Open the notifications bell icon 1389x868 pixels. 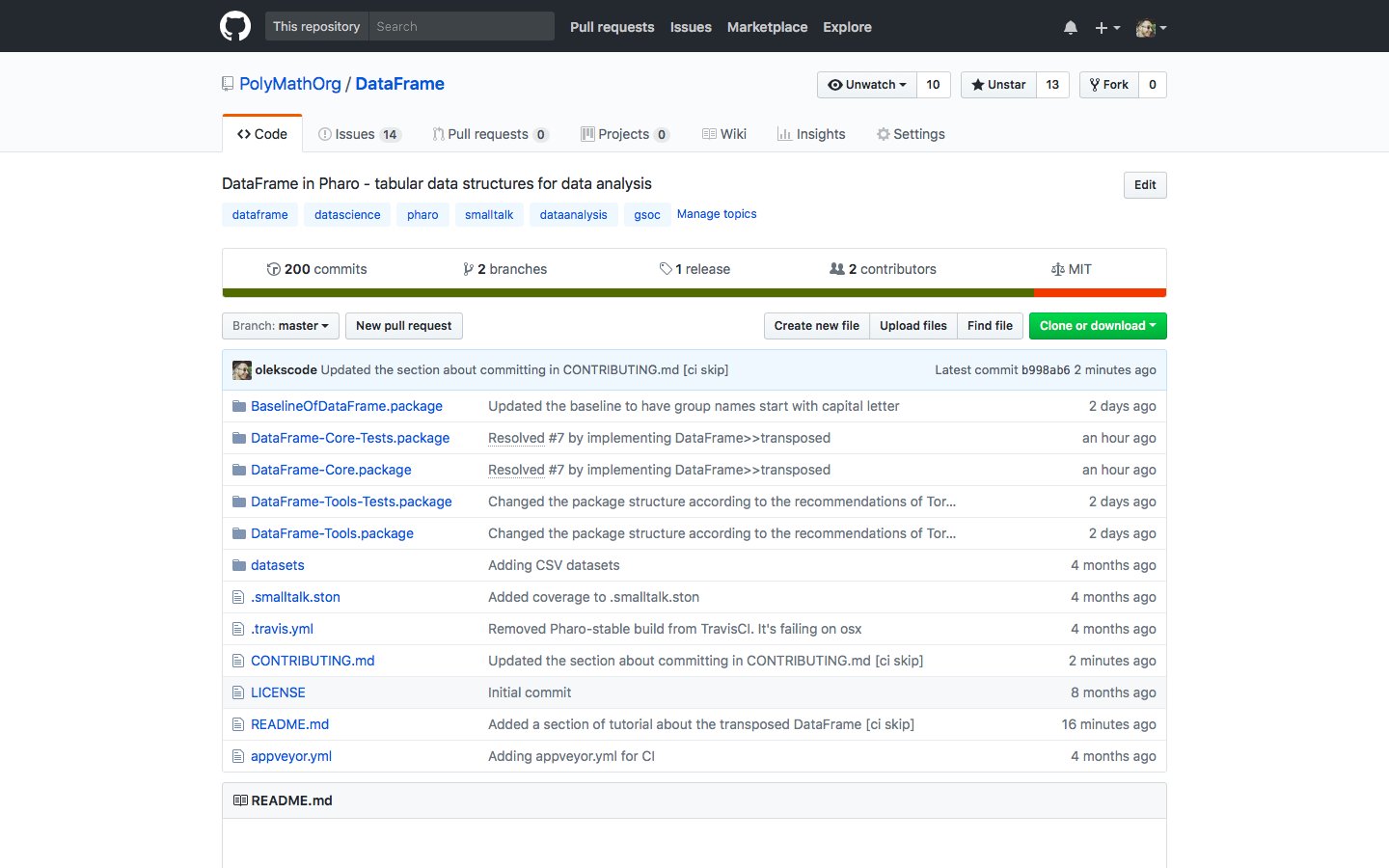(x=1071, y=28)
